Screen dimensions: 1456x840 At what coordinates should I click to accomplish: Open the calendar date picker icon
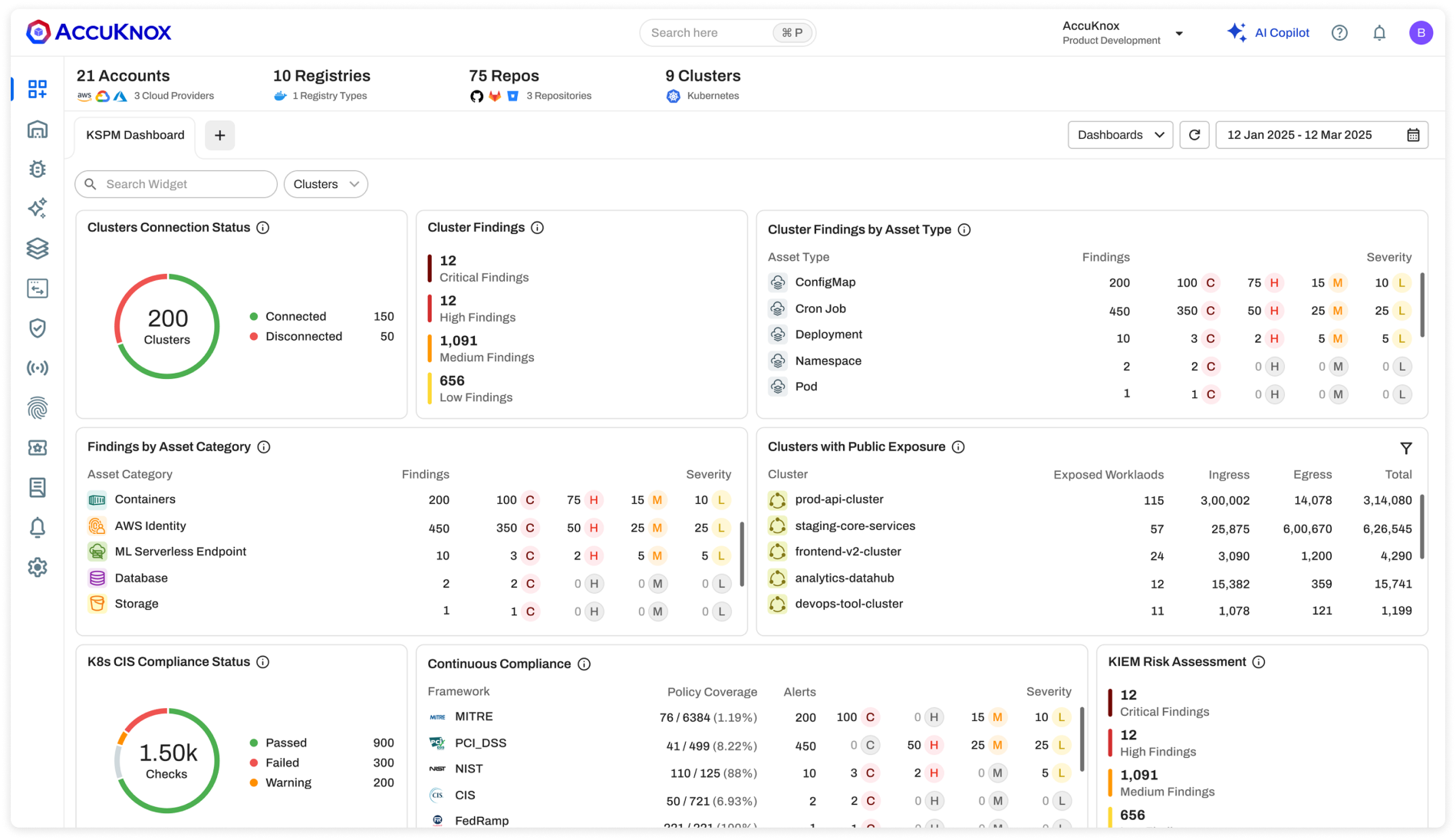coord(1415,134)
